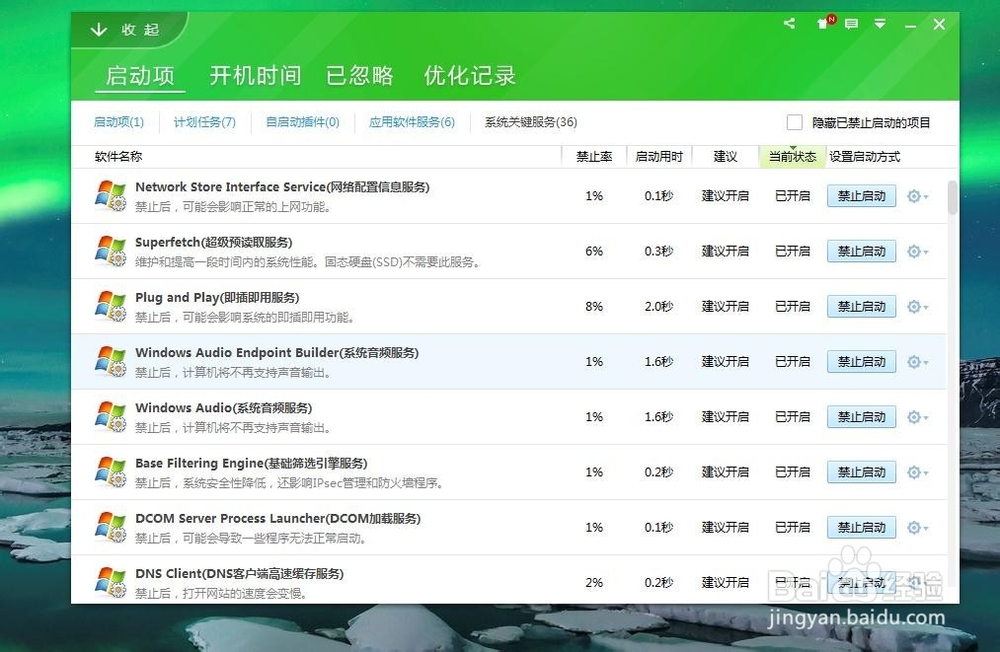Open 计划任务(7) sub-tab
The image size is (1000, 652).
(x=205, y=122)
